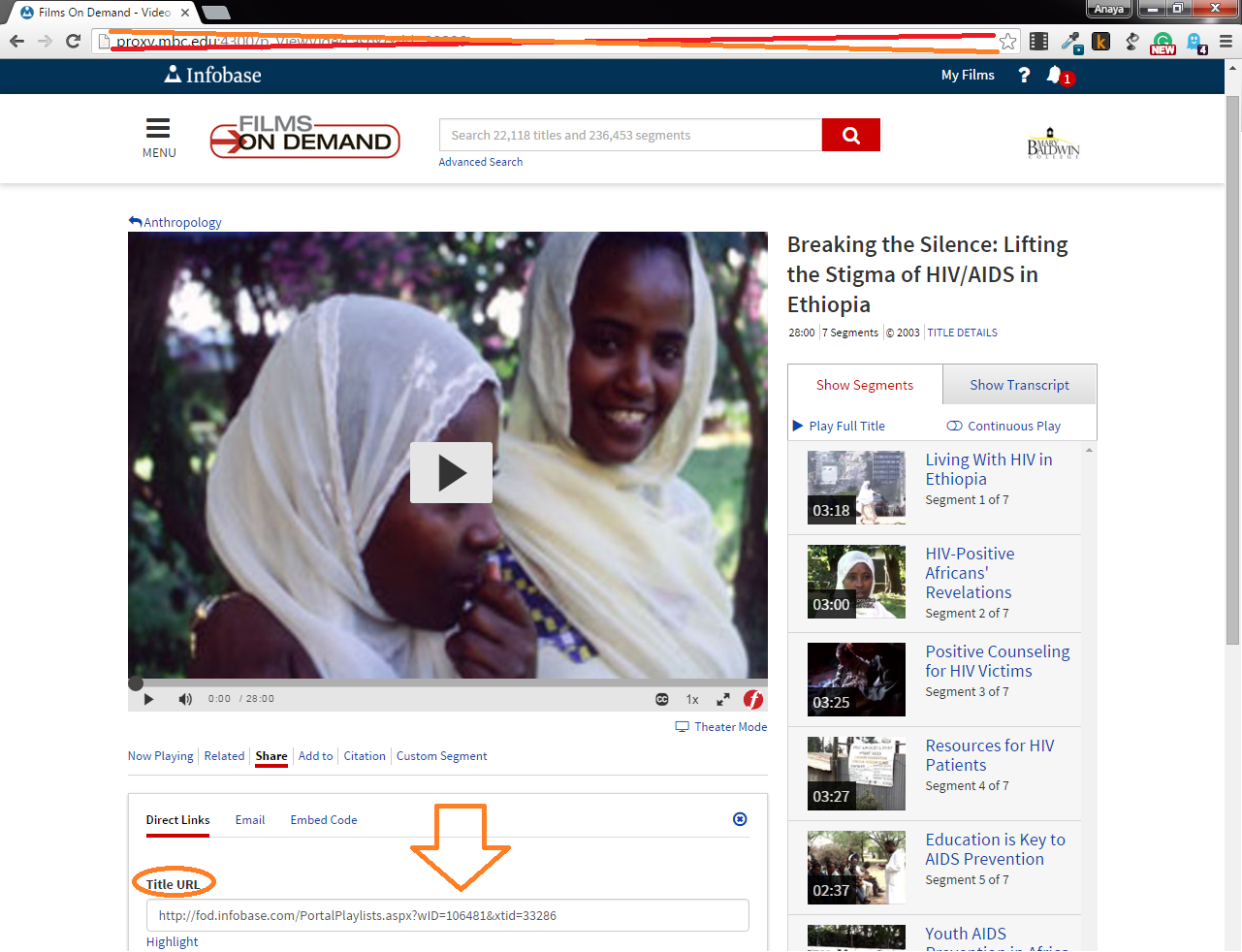The width and height of the screenshot is (1242, 952).
Task: Click the orange K extension icon
Action: 1100,41
